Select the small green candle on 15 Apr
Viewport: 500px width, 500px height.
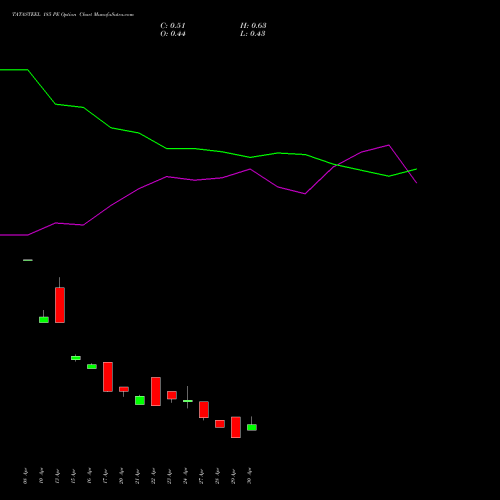click(76, 358)
